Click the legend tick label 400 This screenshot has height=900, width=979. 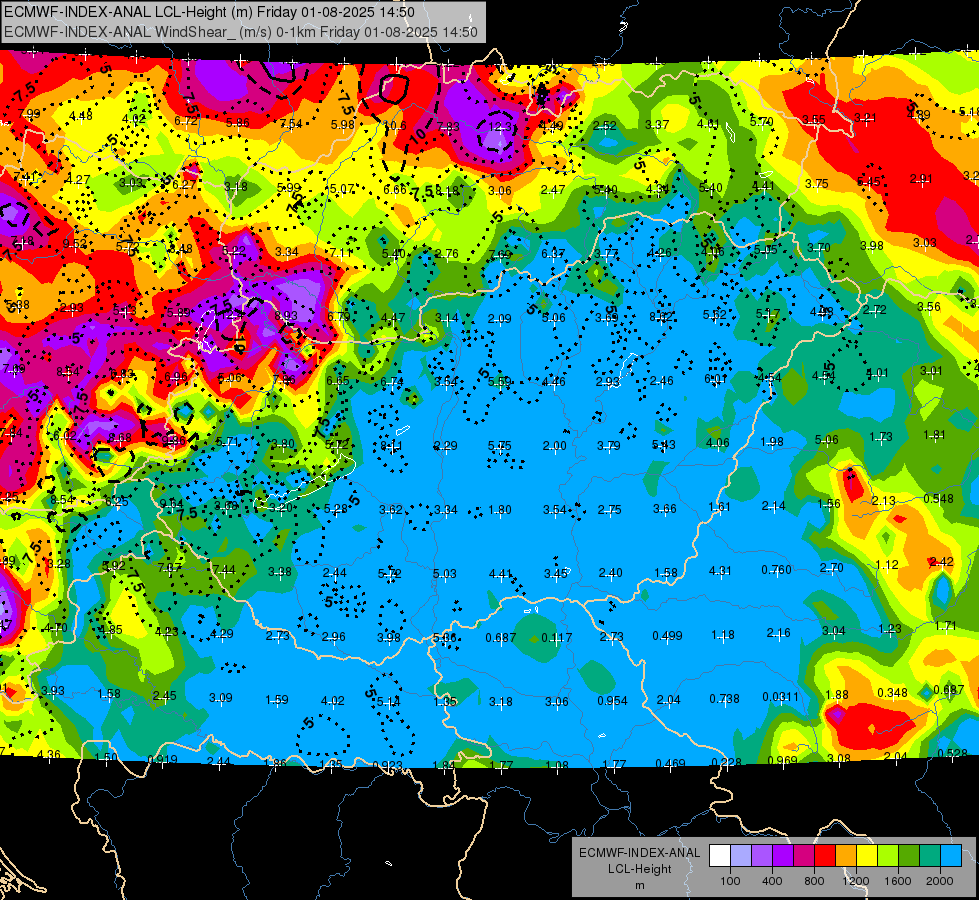[x=772, y=881]
